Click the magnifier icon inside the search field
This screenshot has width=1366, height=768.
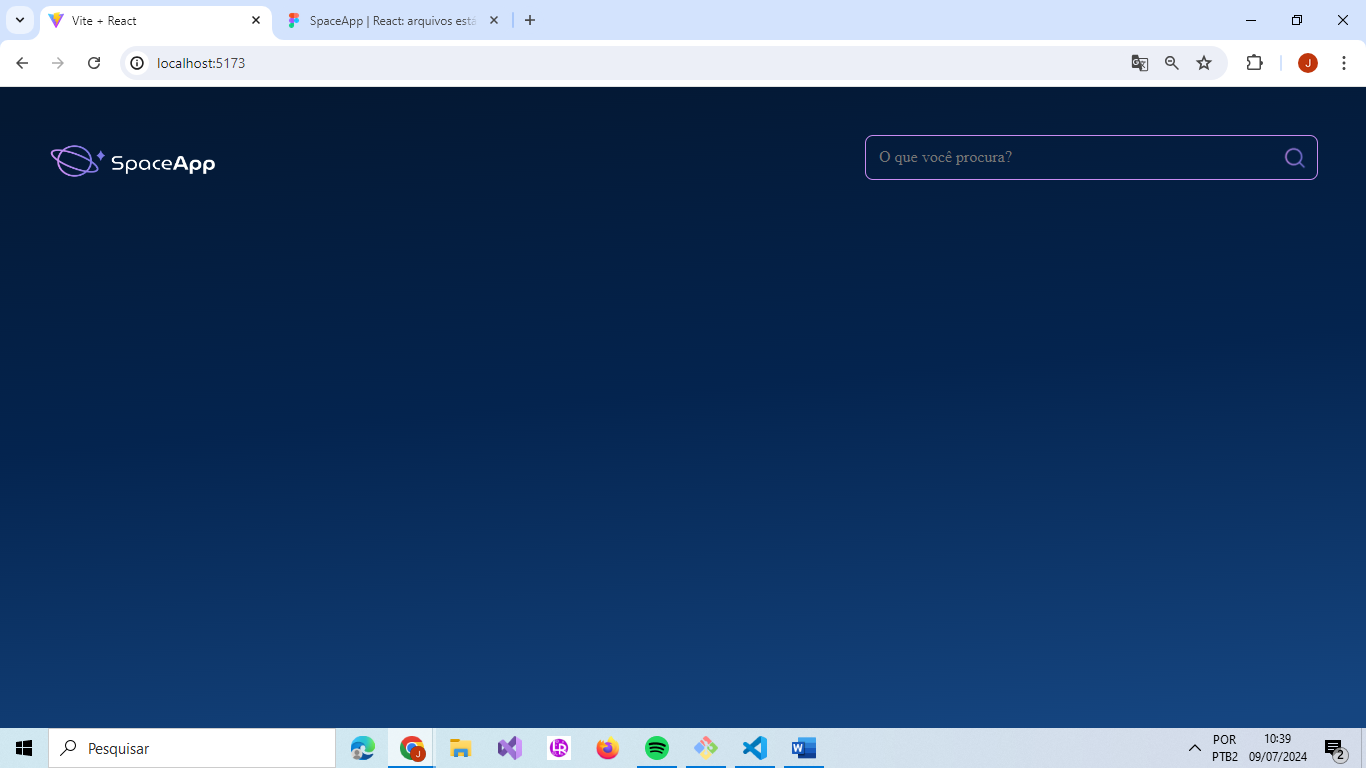tap(1294, 158)
